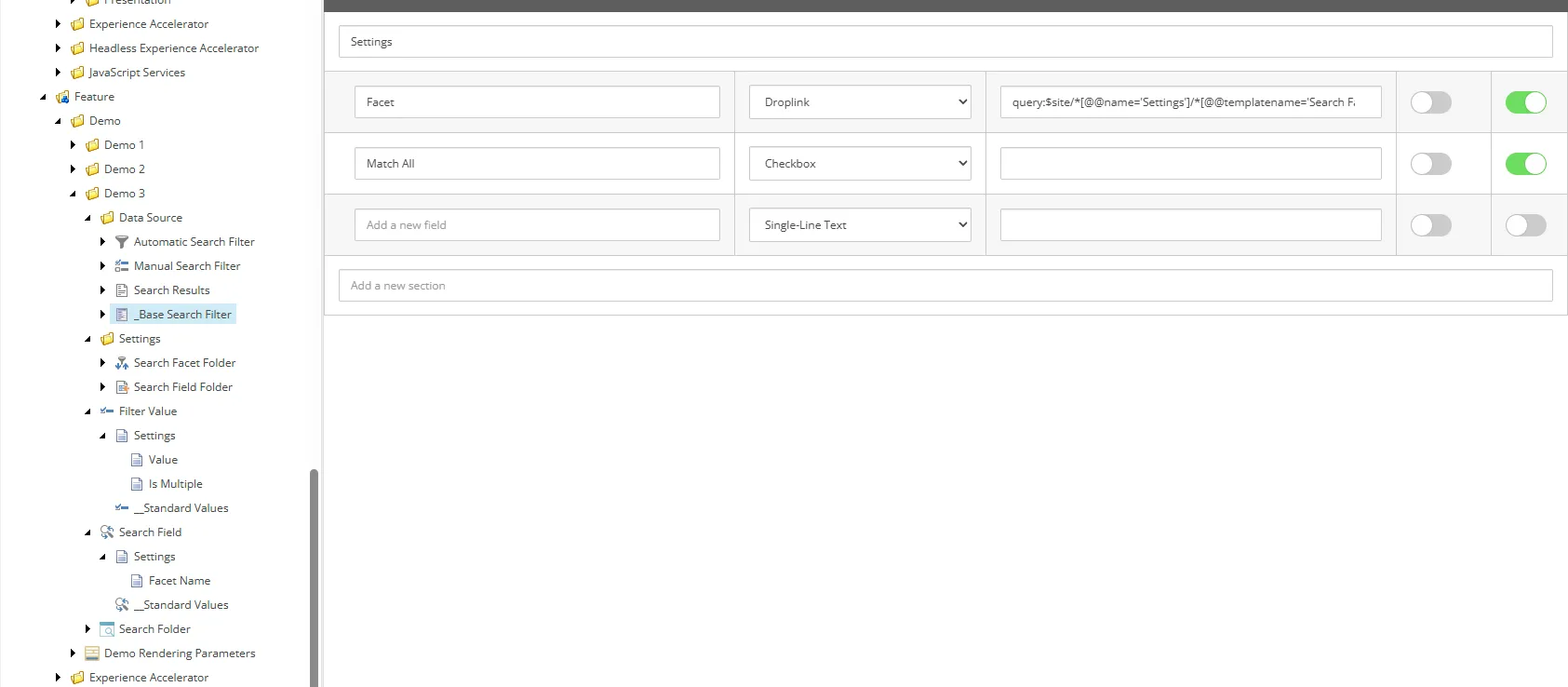
Task: Click the Search Folder icon
Action: tap(107, 629)
